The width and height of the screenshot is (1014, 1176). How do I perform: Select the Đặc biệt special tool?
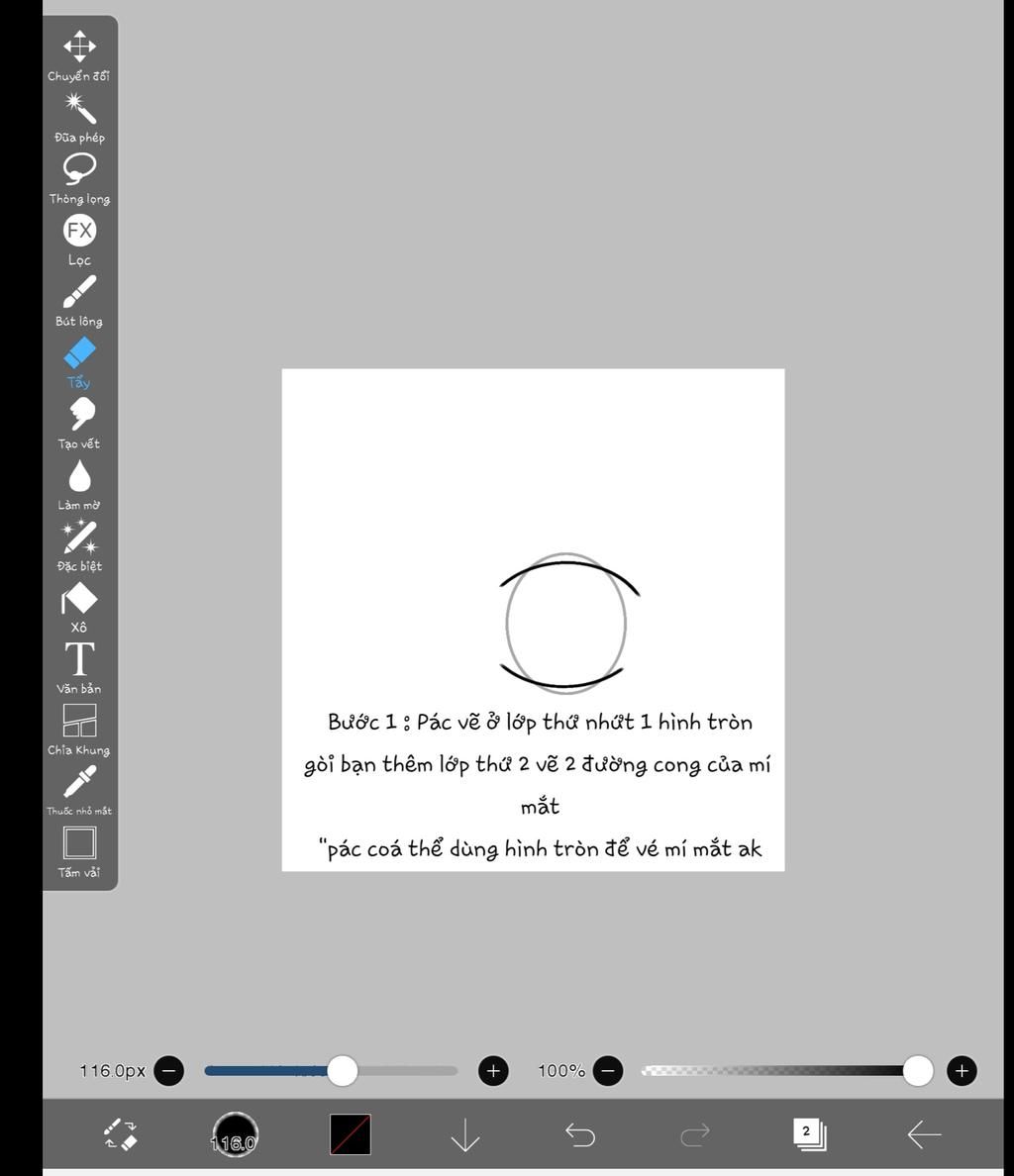point(79,546)
